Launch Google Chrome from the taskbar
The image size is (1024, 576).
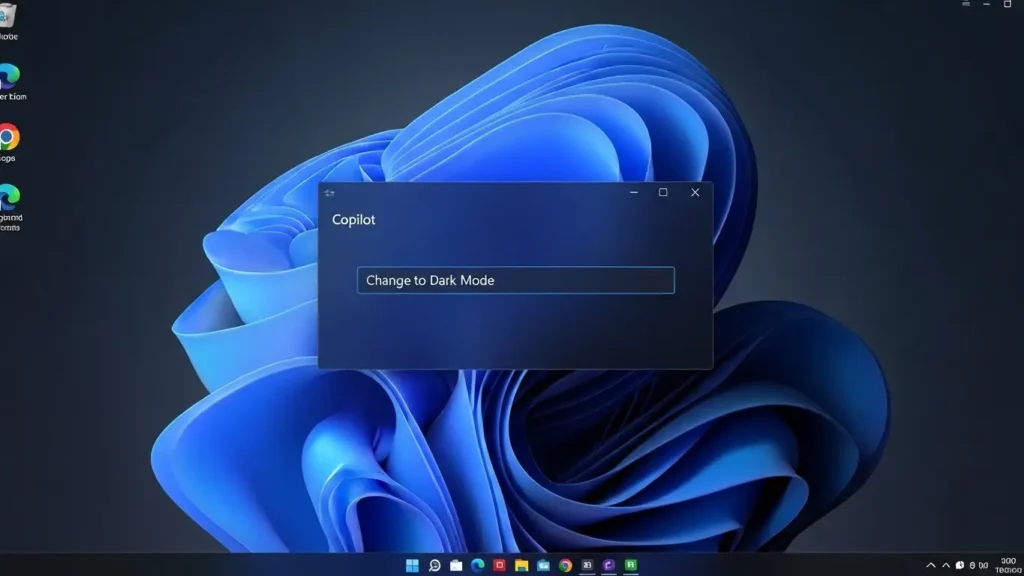pyautogui.click(x=567, y=564)
